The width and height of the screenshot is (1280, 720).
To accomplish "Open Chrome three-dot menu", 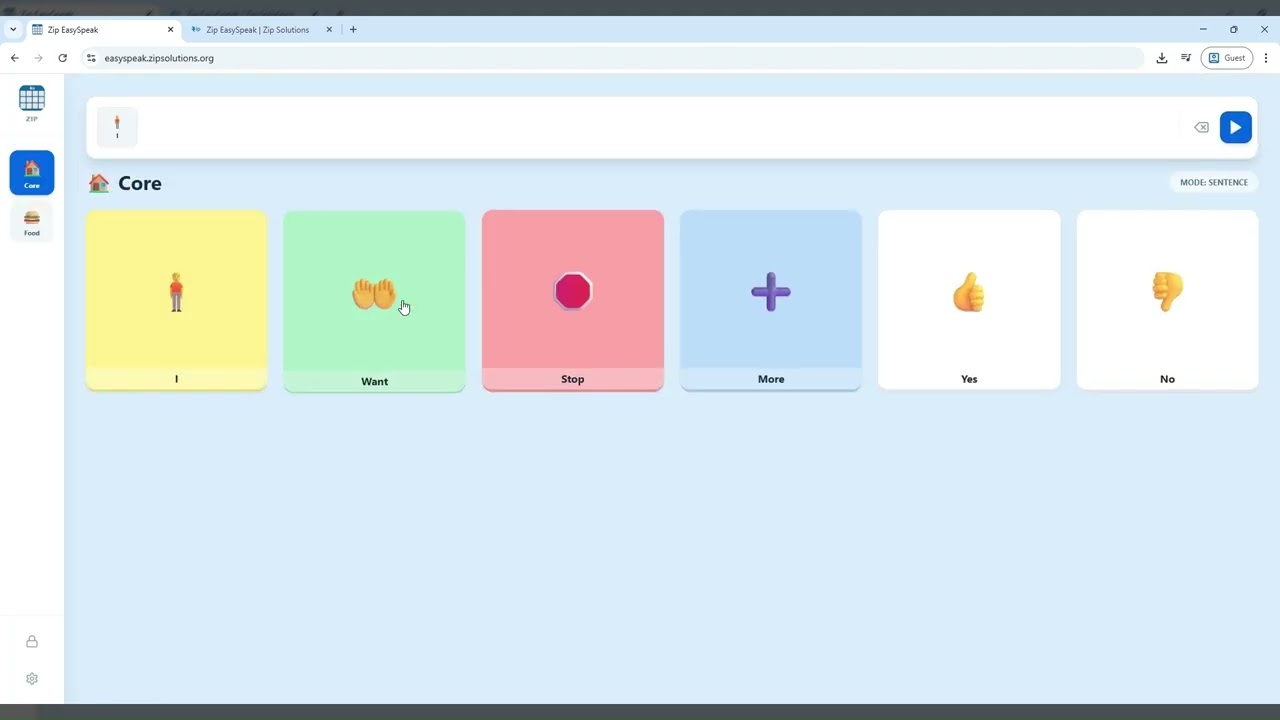I will click(1266, 58).
